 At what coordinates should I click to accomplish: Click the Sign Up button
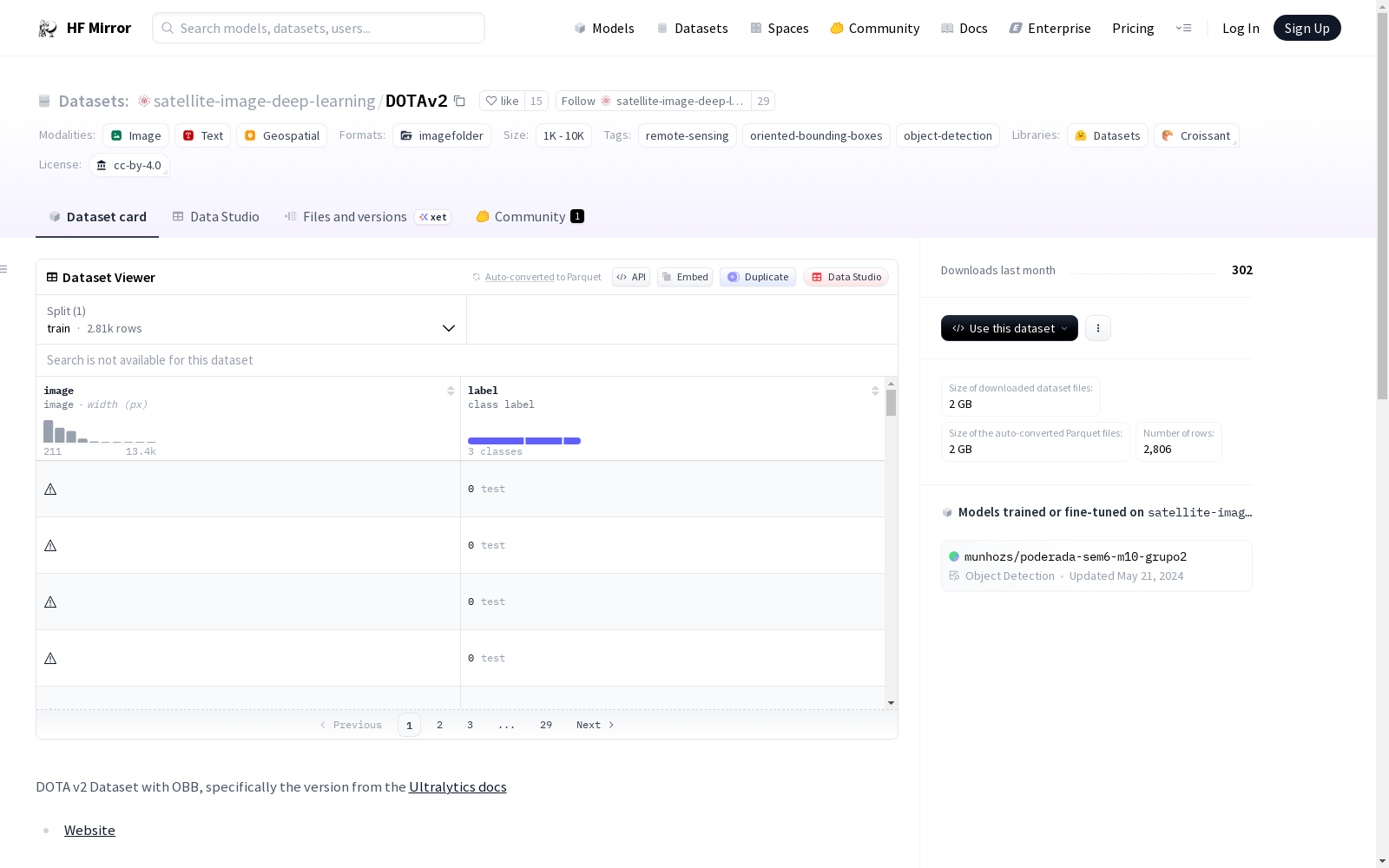pos(1307,28)
